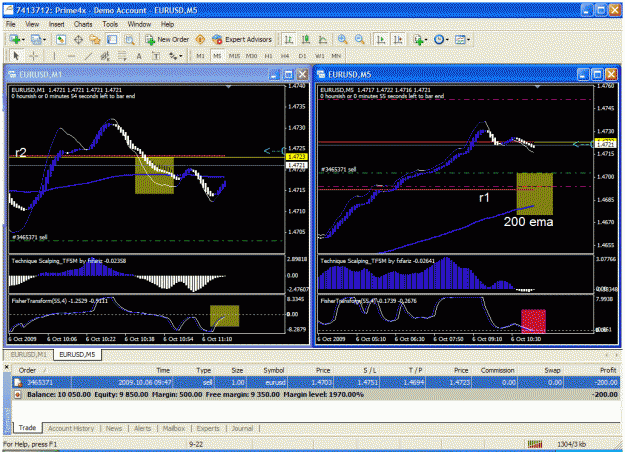The height and width of the screenshot is (452, 625).
Task: Zoom in on the chart
Action: 342,39
